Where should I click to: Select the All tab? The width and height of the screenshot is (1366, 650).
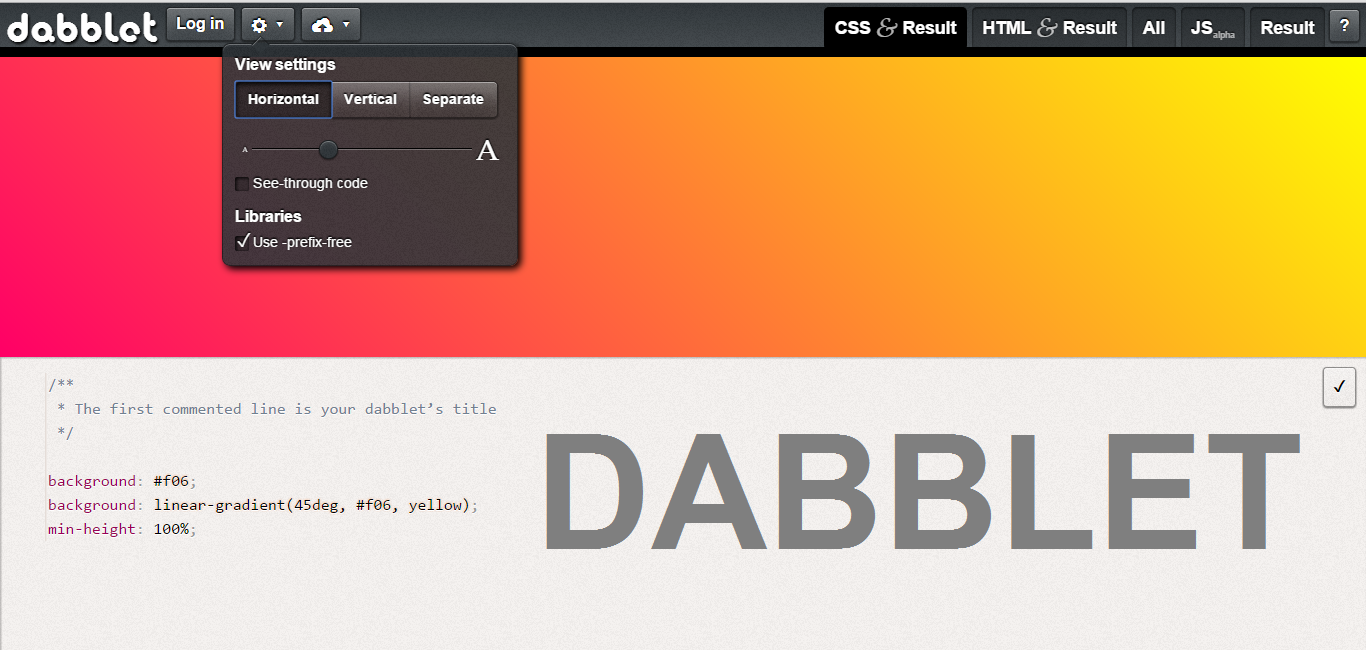click(1154, 28)
